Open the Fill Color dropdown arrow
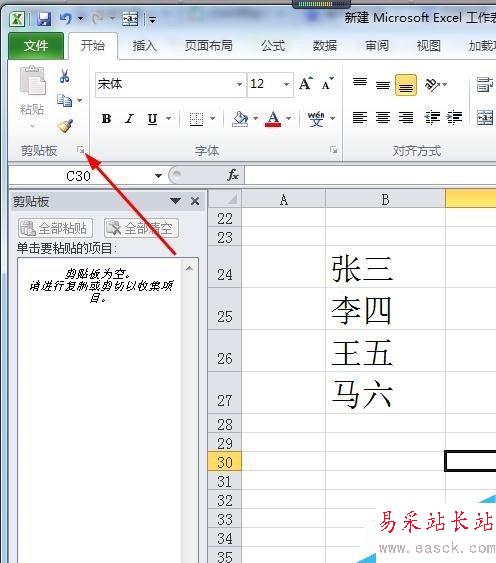 [255, 118]
